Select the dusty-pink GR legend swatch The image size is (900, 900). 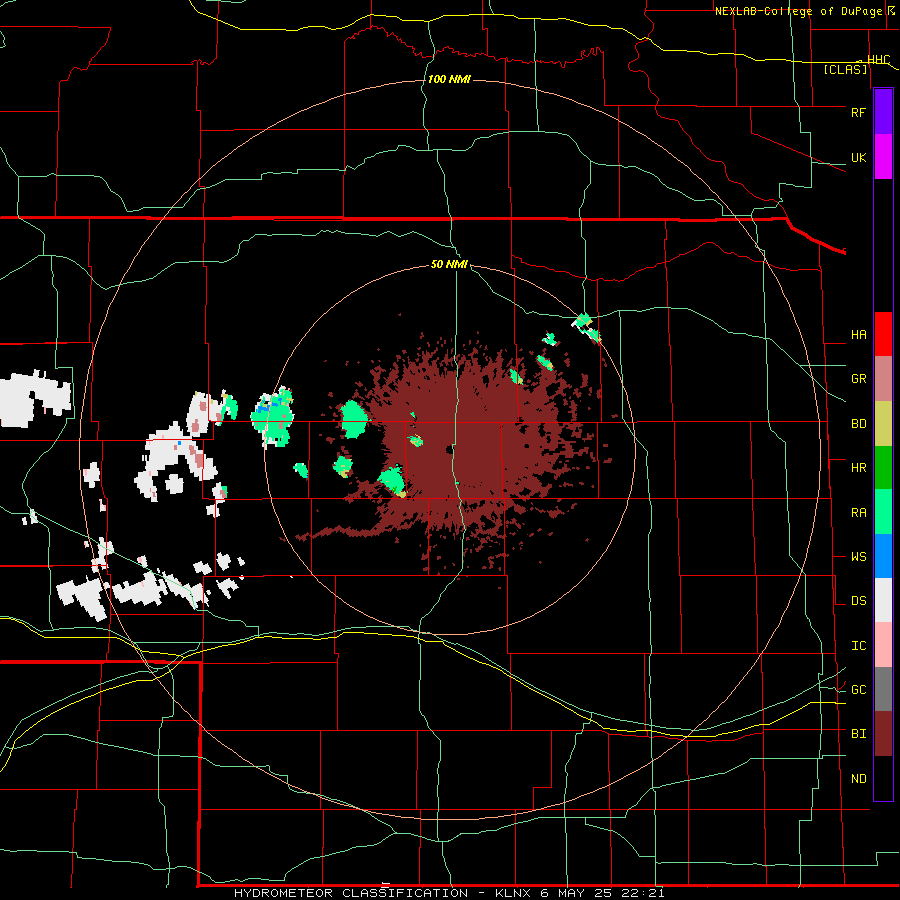[883, 378]
